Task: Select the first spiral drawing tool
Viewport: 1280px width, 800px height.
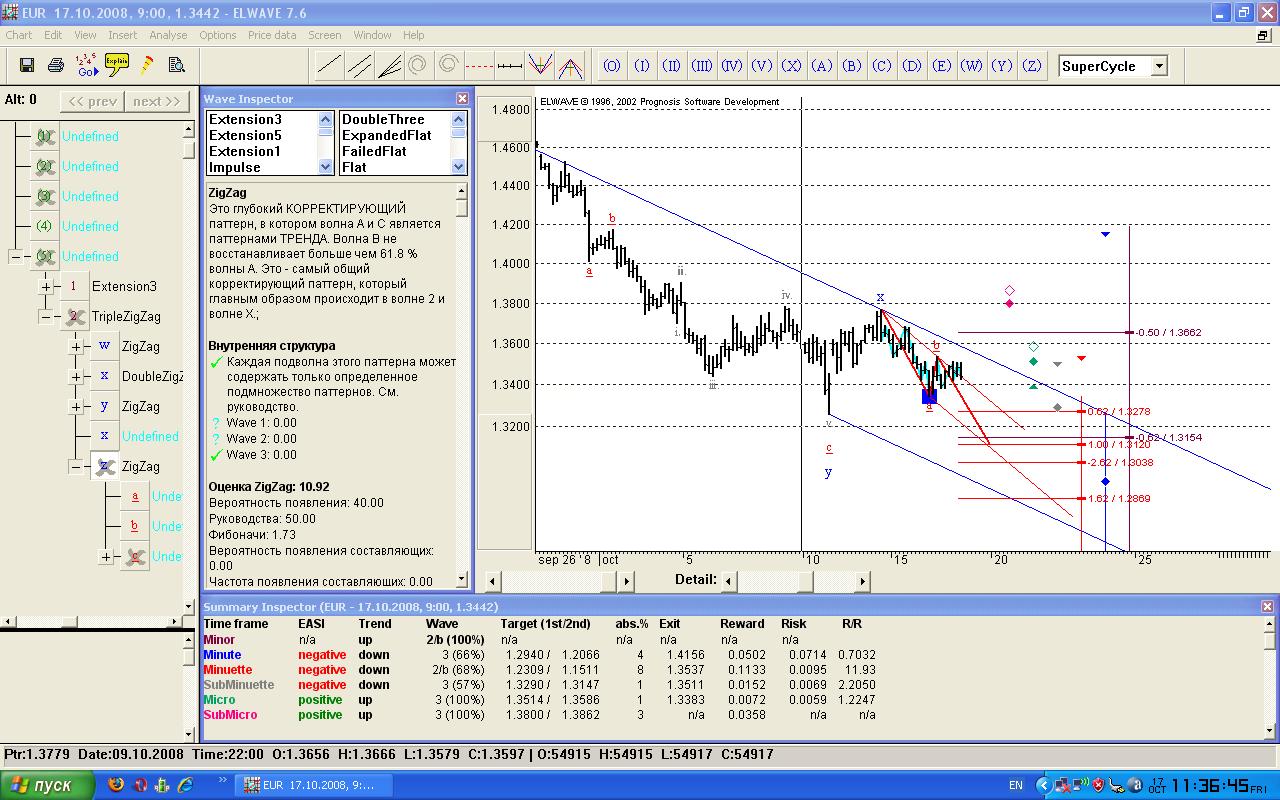Action: click(x=418, y=66)
